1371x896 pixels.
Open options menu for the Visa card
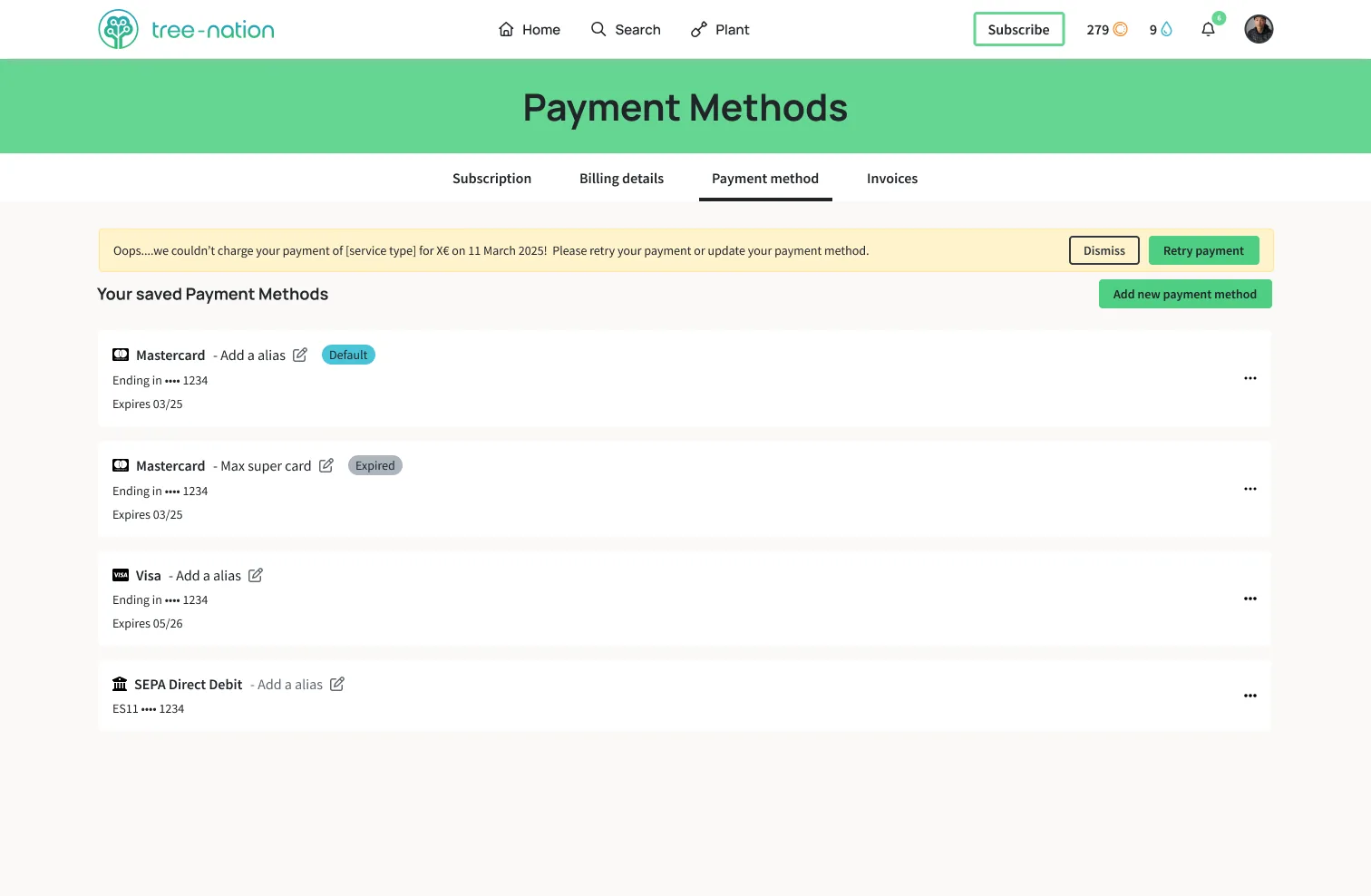point(1250,599)
